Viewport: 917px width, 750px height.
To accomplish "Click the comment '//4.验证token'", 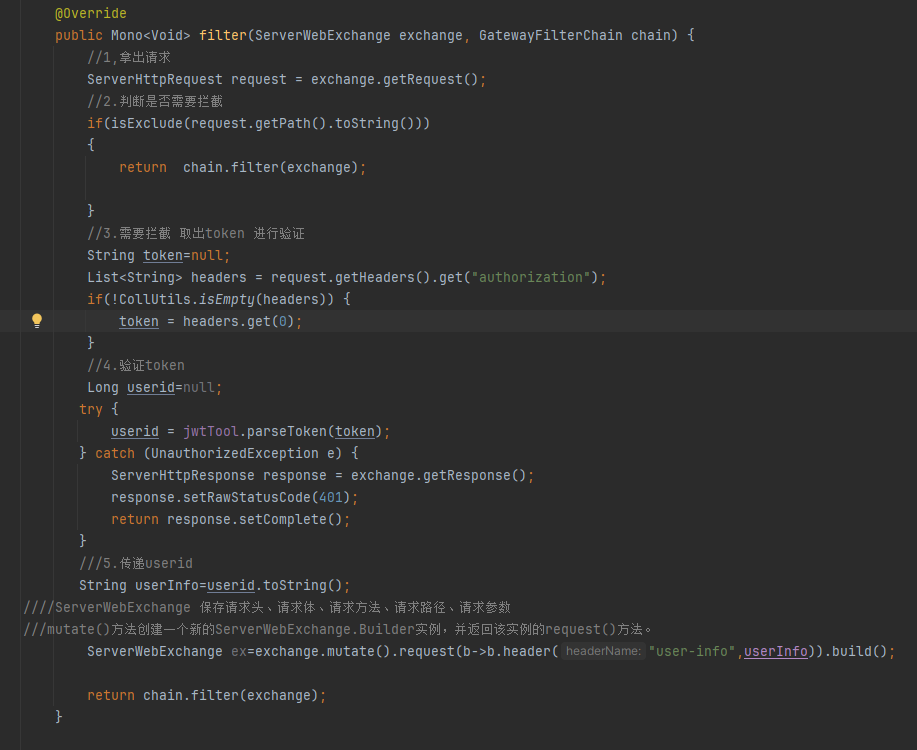I will 136,366.
